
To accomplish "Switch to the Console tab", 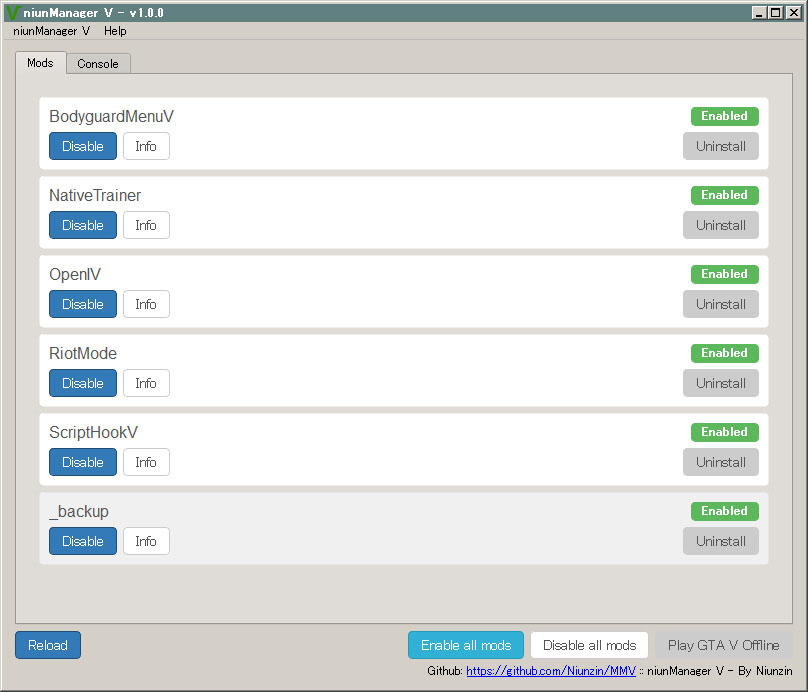I will tap(98, 64).
